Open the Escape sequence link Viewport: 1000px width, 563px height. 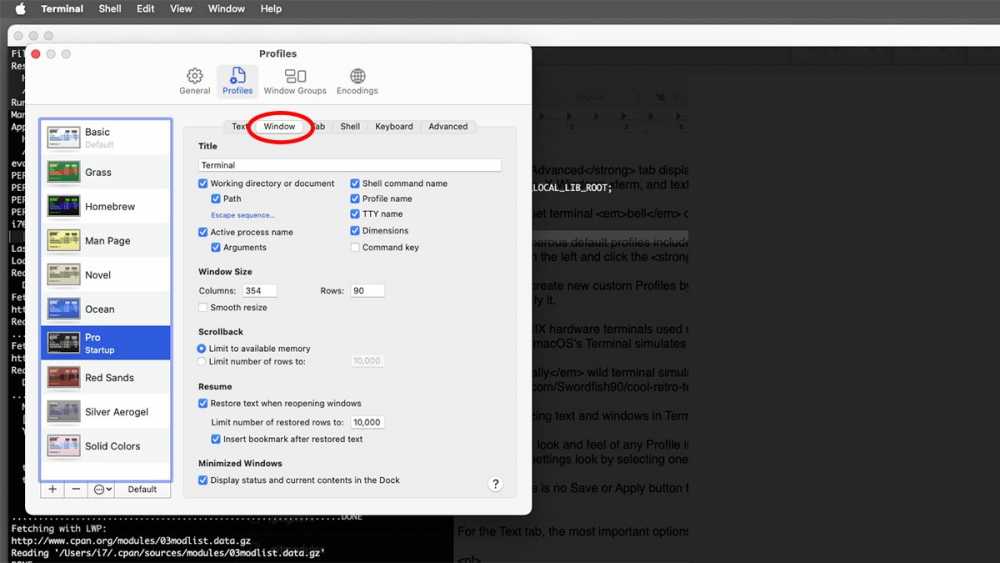tap(242, 215)
